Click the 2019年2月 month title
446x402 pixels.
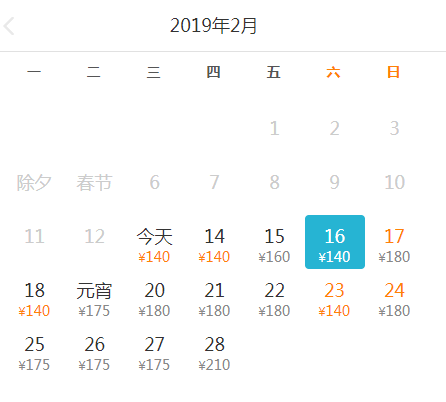[x=213, y=26]
